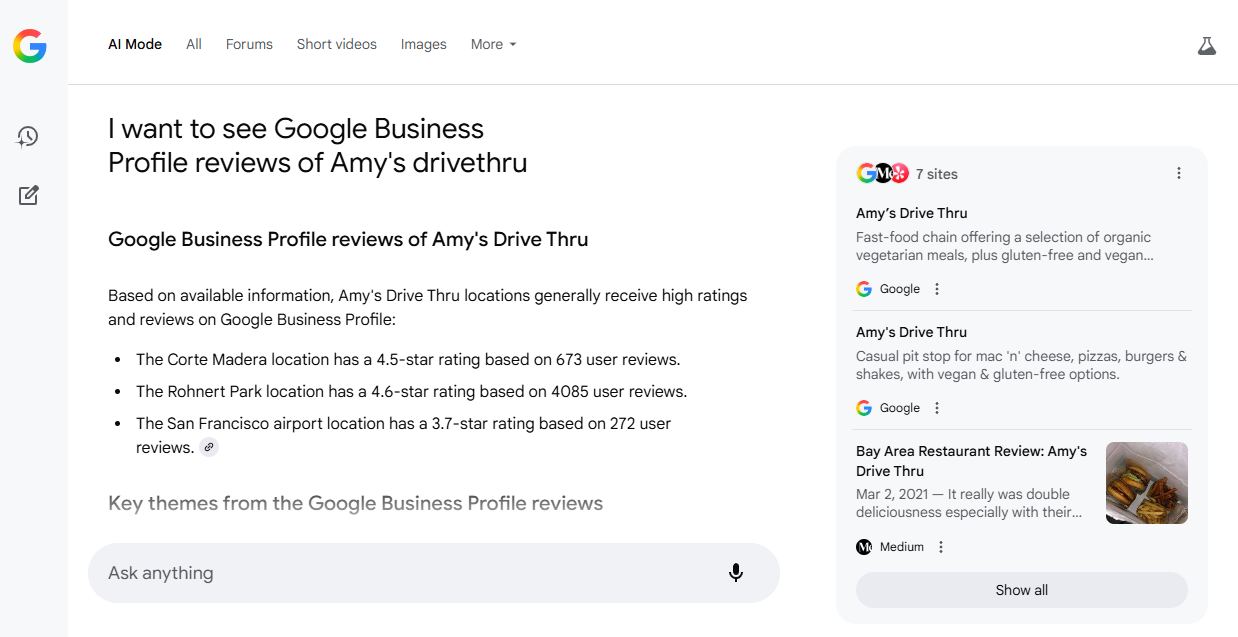Click the Show all button
The height and width of the screenshot is (637, 1238).
(x=1022, y=590)
